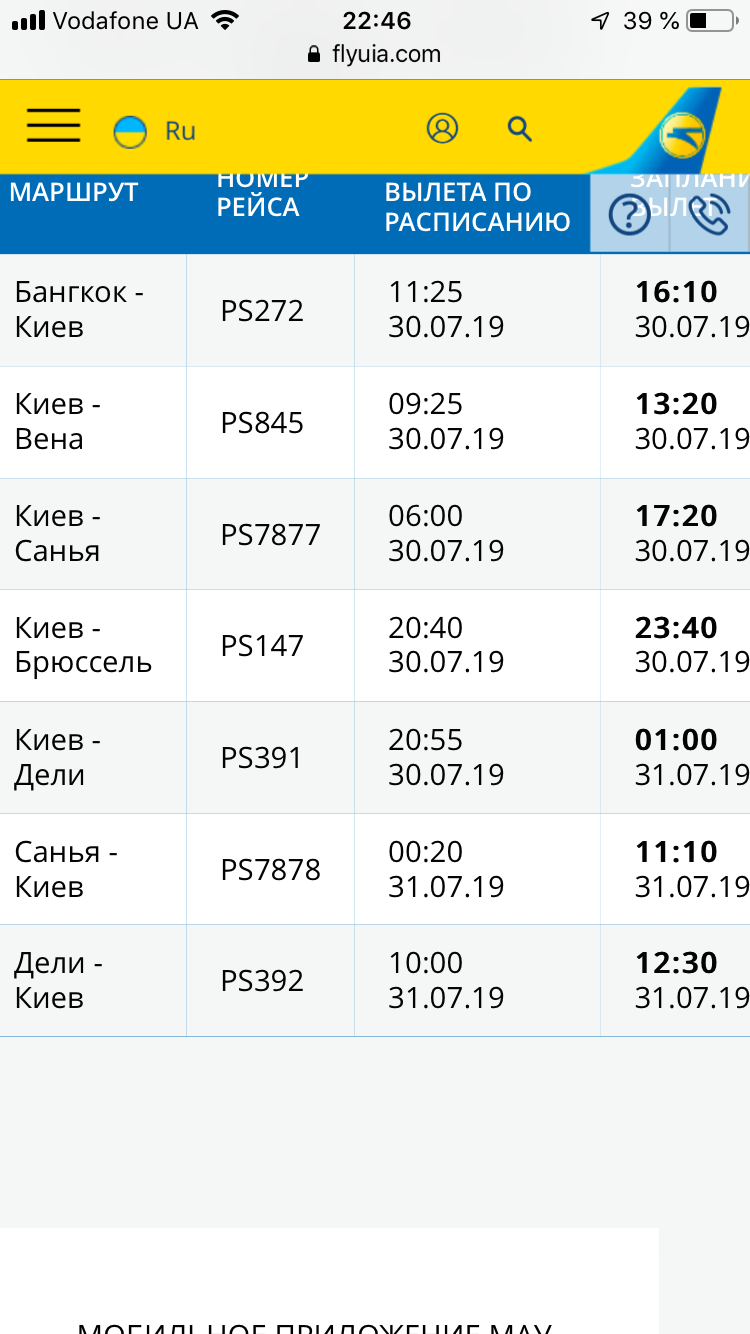The image size is (750, 1334).
Task: Tap the Киев - Брюссель route cell
Action: pyautogui.click(x=83, y=645)
